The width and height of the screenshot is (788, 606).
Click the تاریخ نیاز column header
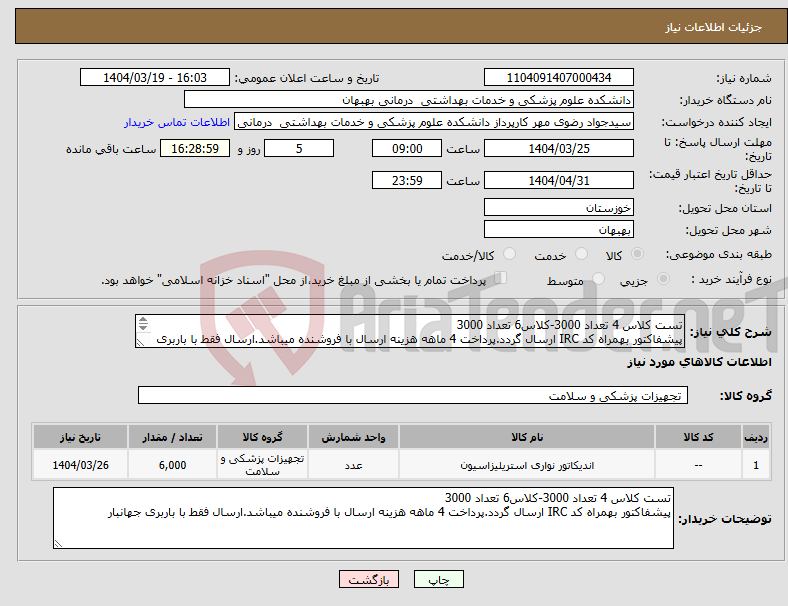coord(80,437)
